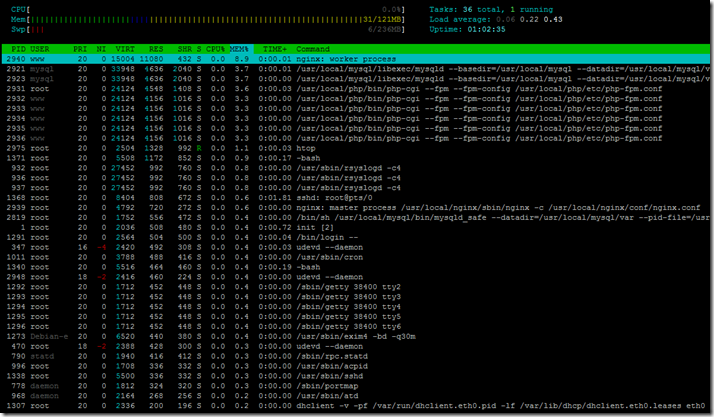
Task: Select mysqld process with PID 2921
Action: pos(356,69)
